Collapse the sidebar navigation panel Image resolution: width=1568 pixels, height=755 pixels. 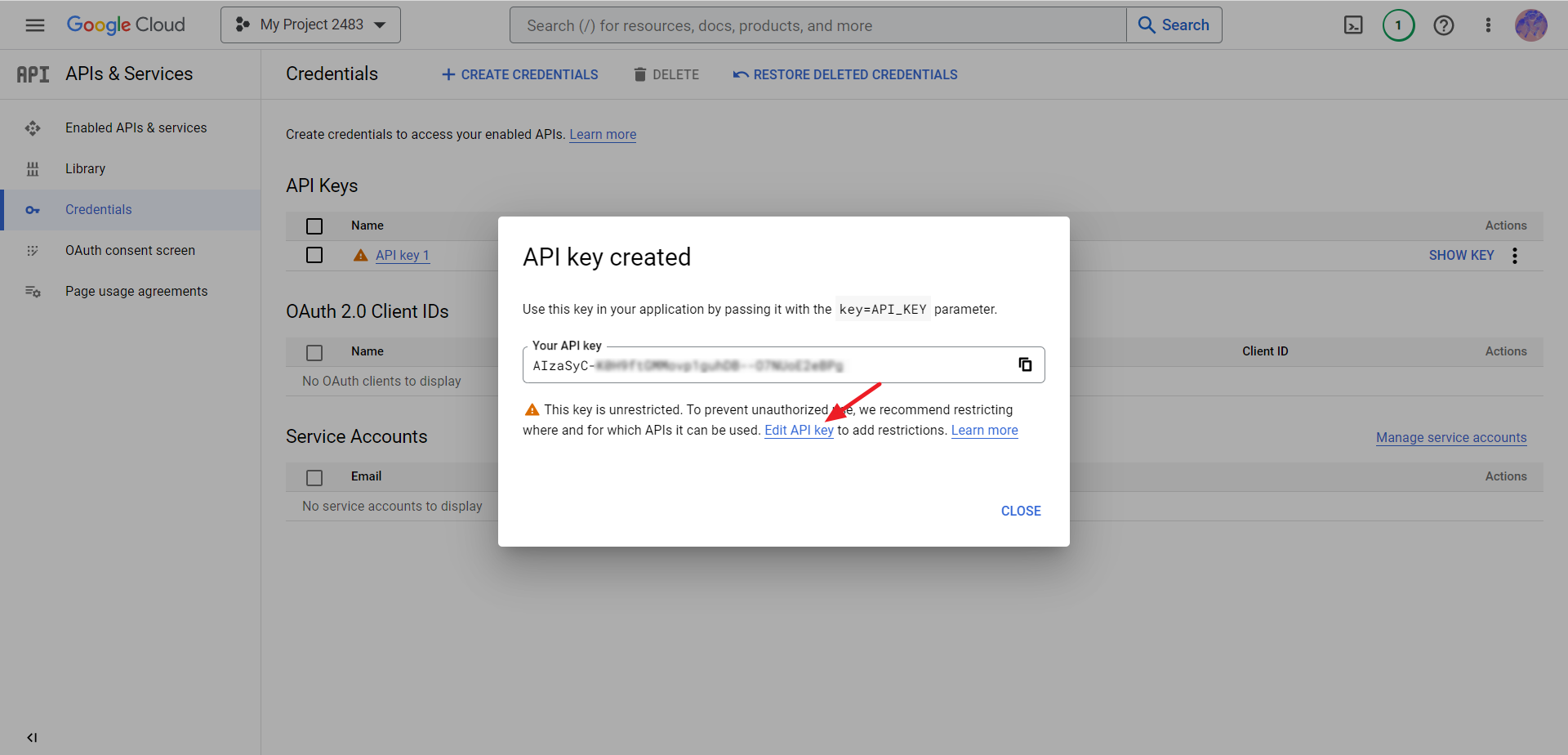(x=32, y=738)
